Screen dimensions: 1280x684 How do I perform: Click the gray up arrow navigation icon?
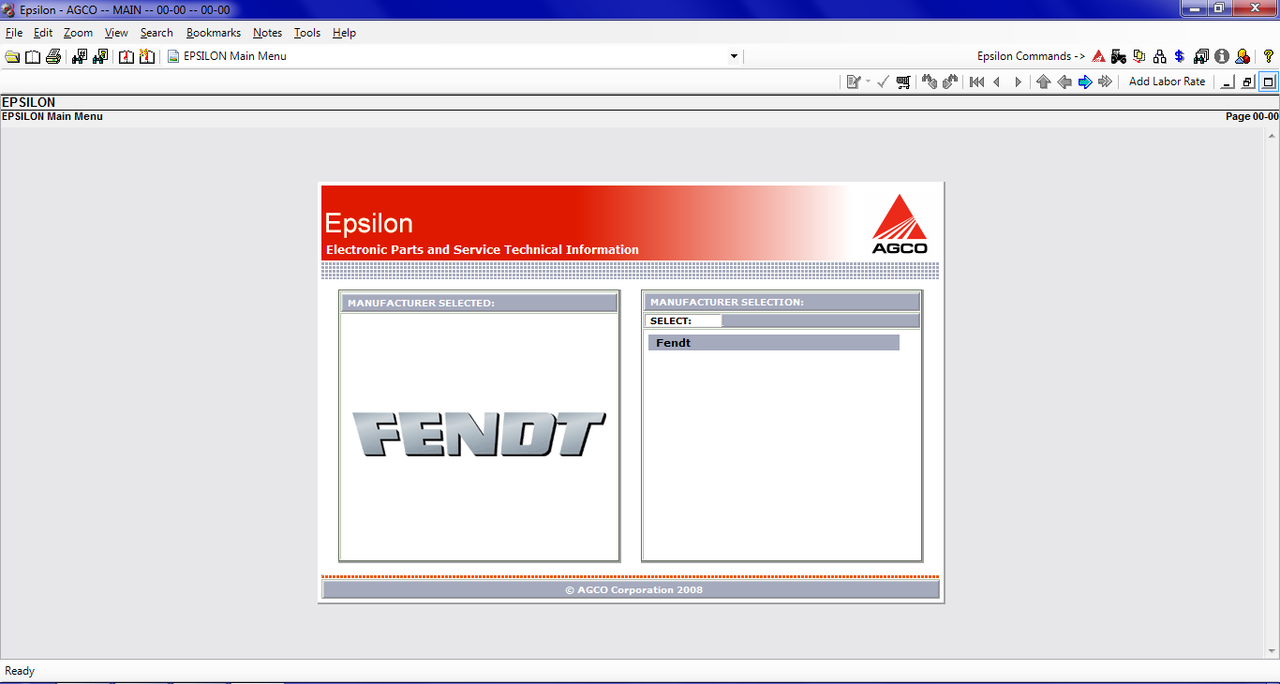click(x=1044, y=82)
